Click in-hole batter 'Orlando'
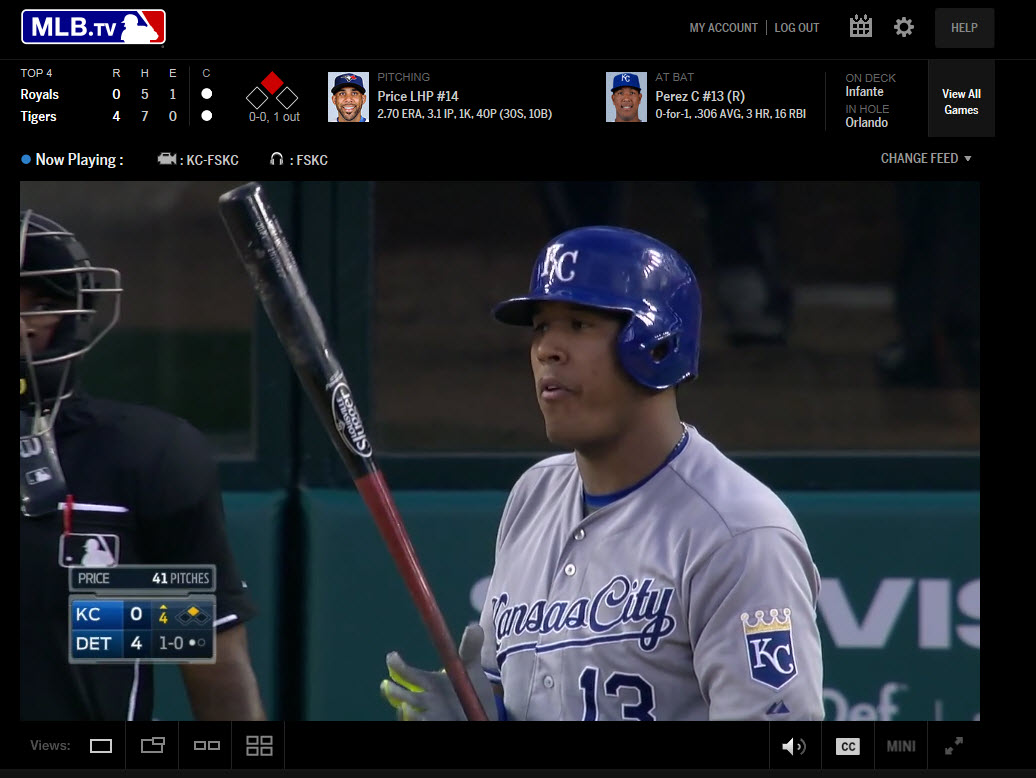1036x778 pixels. (x=866, y=123)
